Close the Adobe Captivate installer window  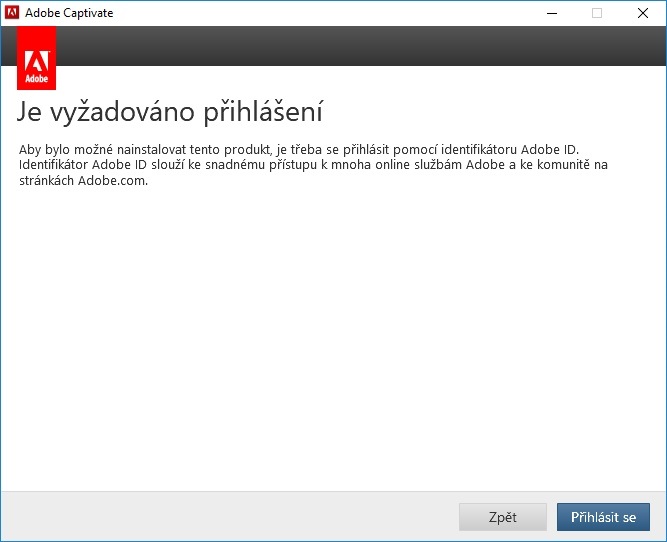point(642,13)
